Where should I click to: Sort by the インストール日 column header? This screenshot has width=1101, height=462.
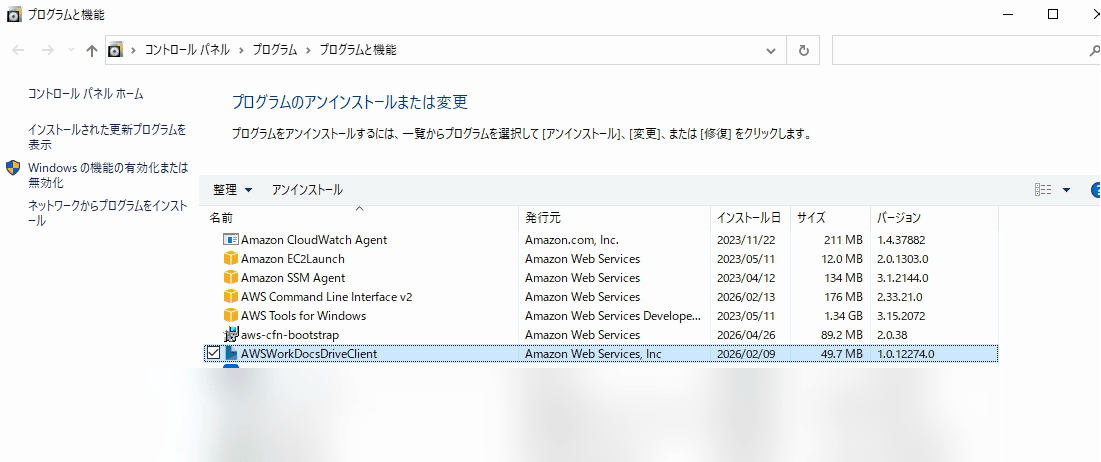tap(747, 217)
